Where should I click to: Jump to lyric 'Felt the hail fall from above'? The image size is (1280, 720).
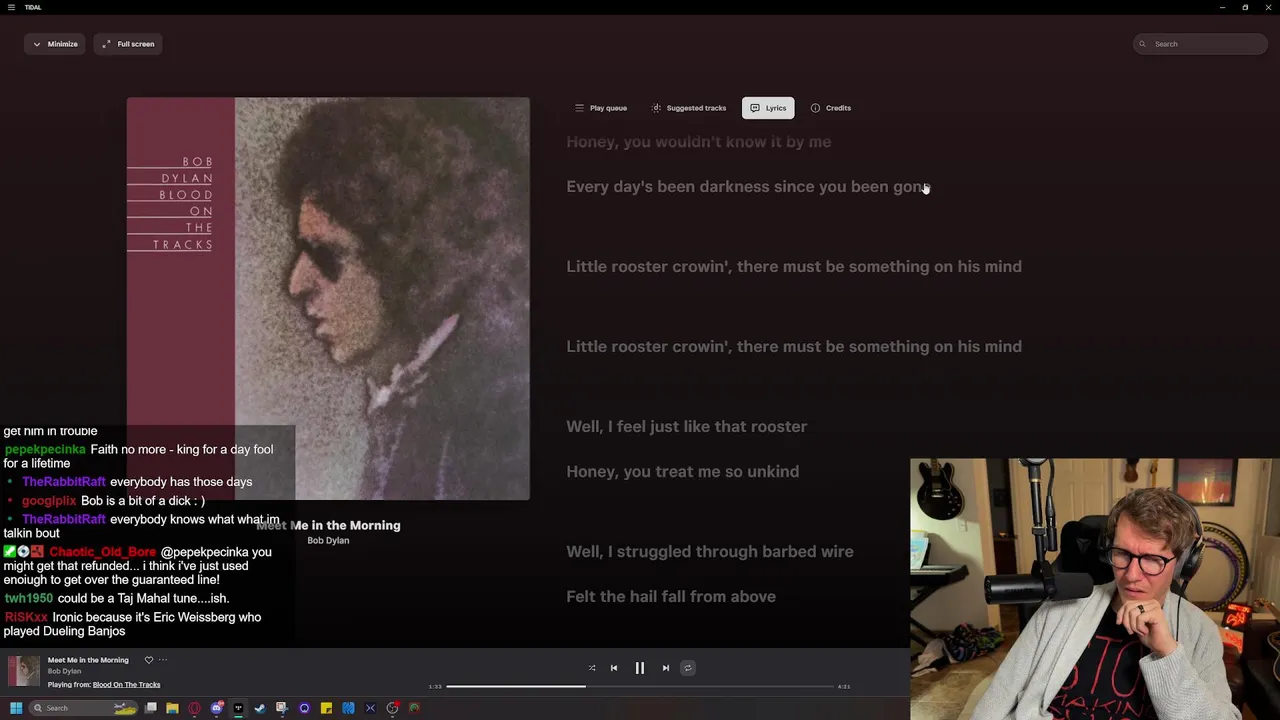coord(671,597)
